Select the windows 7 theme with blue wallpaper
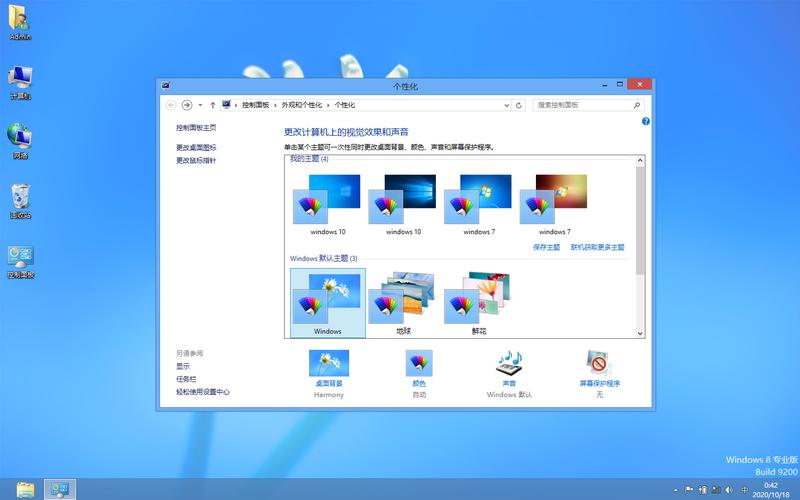Screen dimensions: 800x500 tap(479, 205)
